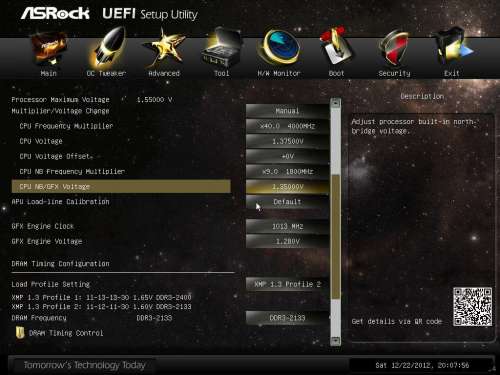
Task: Click the XMP 1.3 Profile 1 info line
Action: click(101, 297)
